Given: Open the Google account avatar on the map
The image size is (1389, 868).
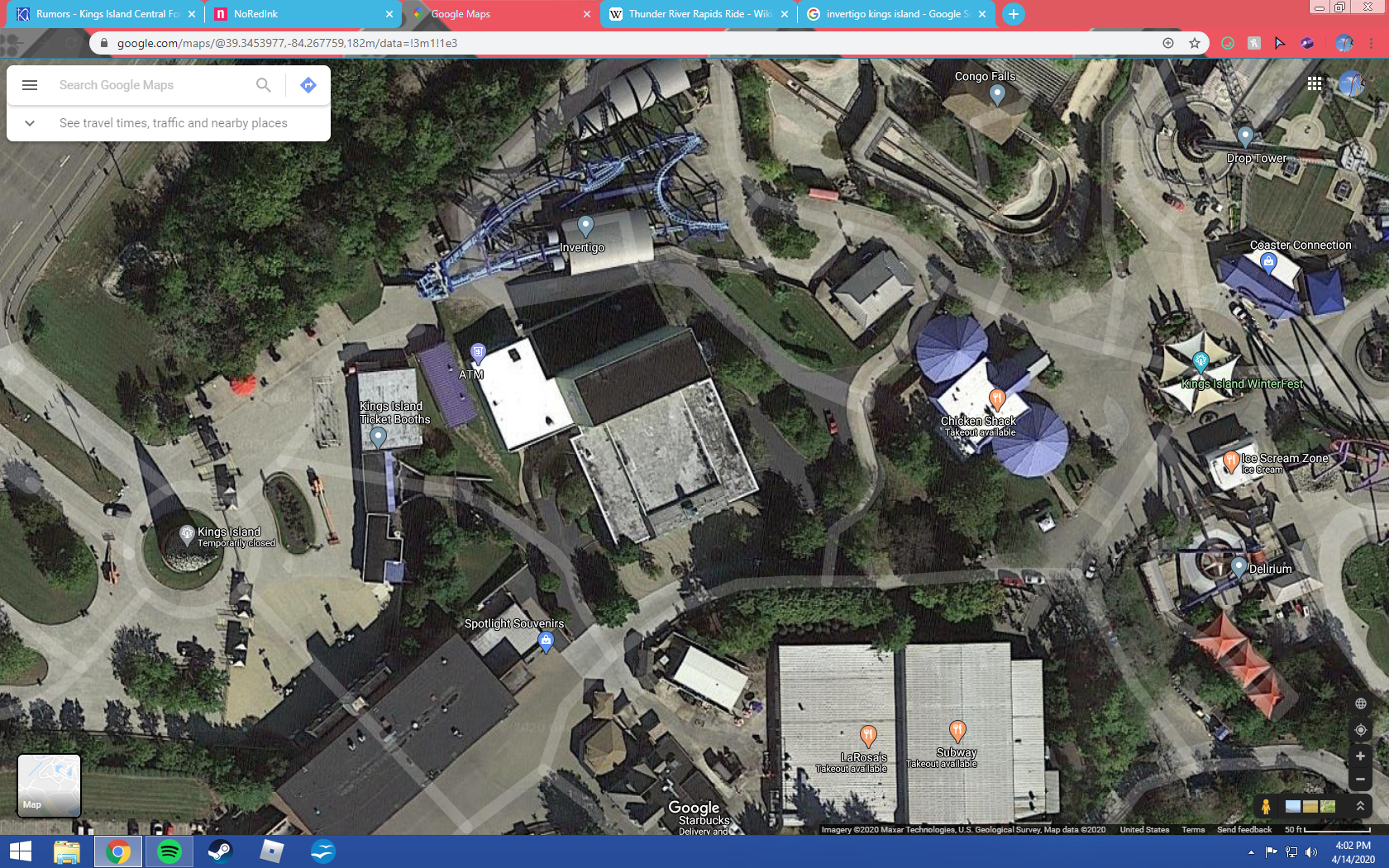Looking at the screenshot, I should coord(1352,83).
